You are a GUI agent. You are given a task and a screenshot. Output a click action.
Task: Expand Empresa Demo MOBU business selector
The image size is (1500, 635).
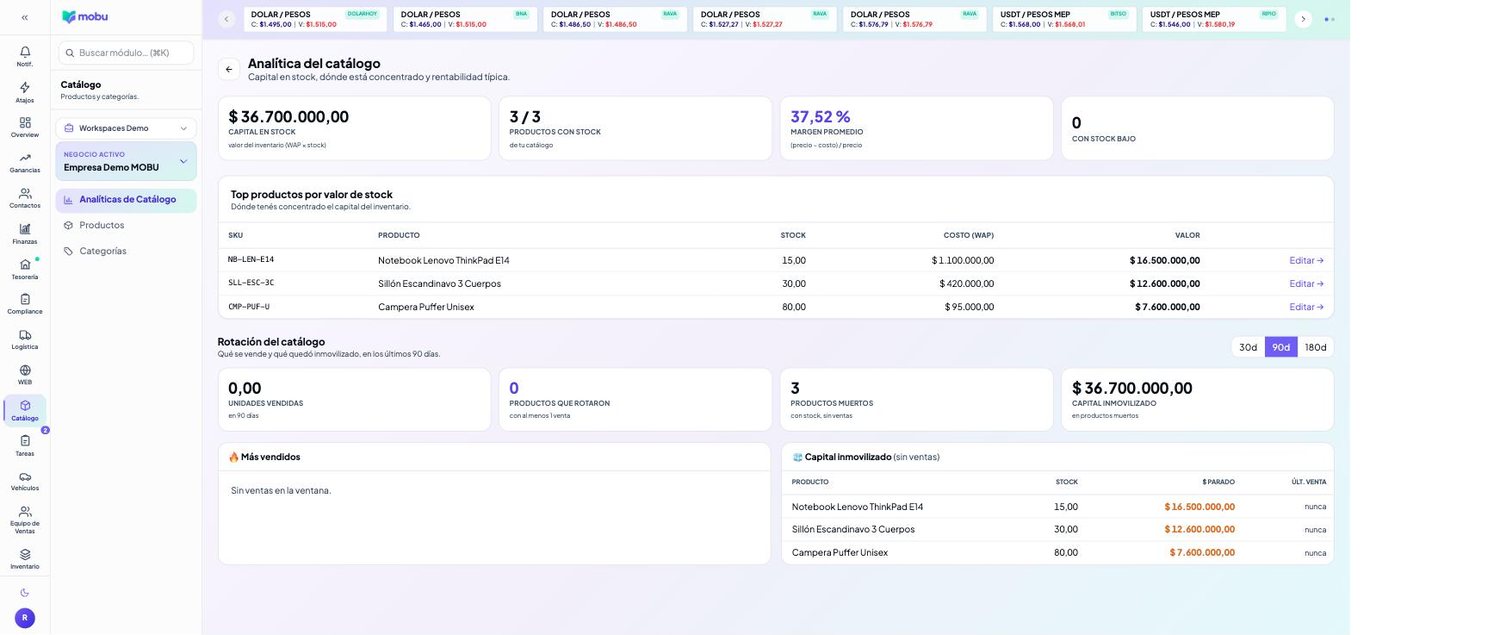pyautogui.click(x=126, y=161)
